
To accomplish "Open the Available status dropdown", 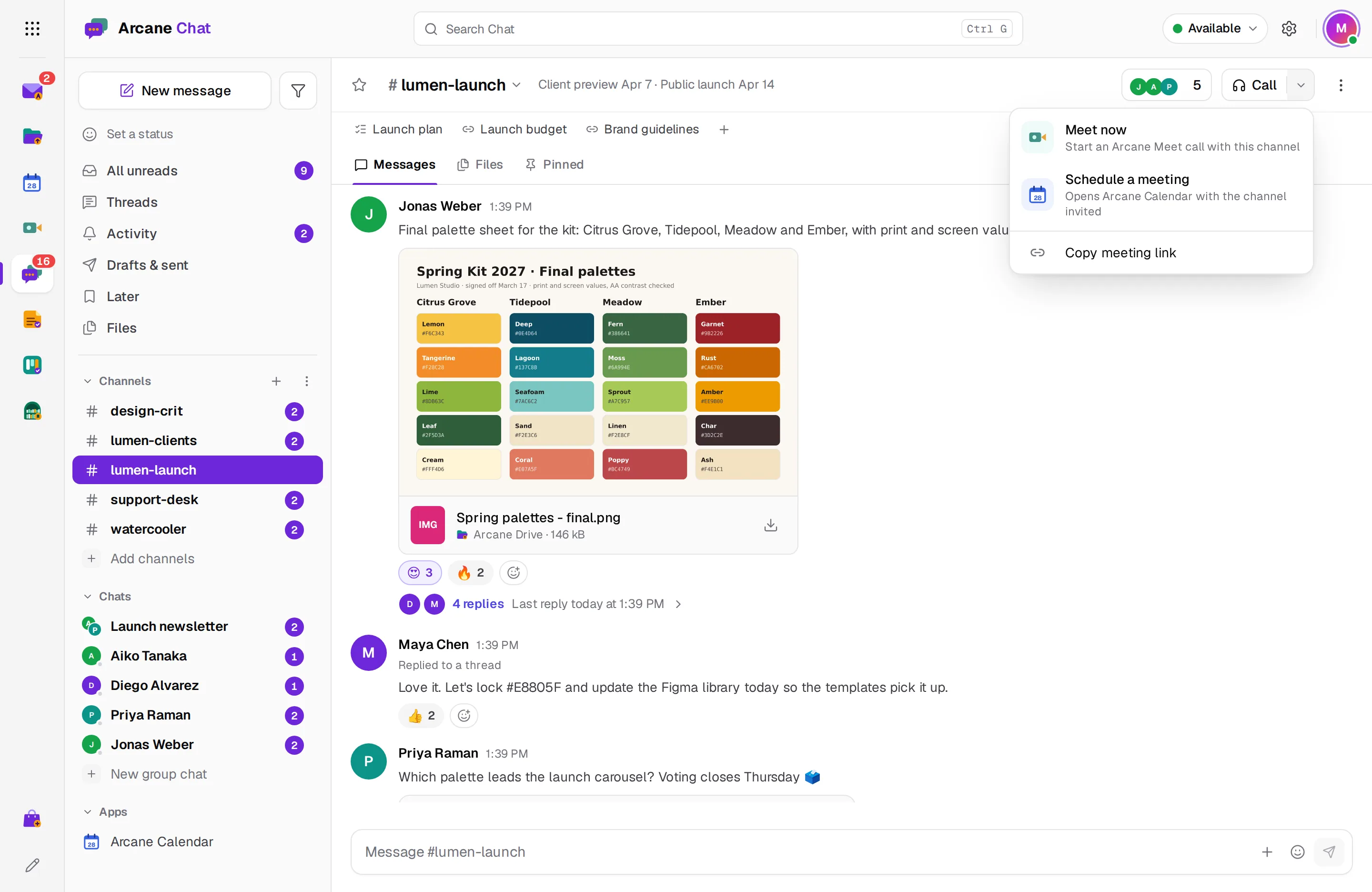I will [x=1215, y=28].
